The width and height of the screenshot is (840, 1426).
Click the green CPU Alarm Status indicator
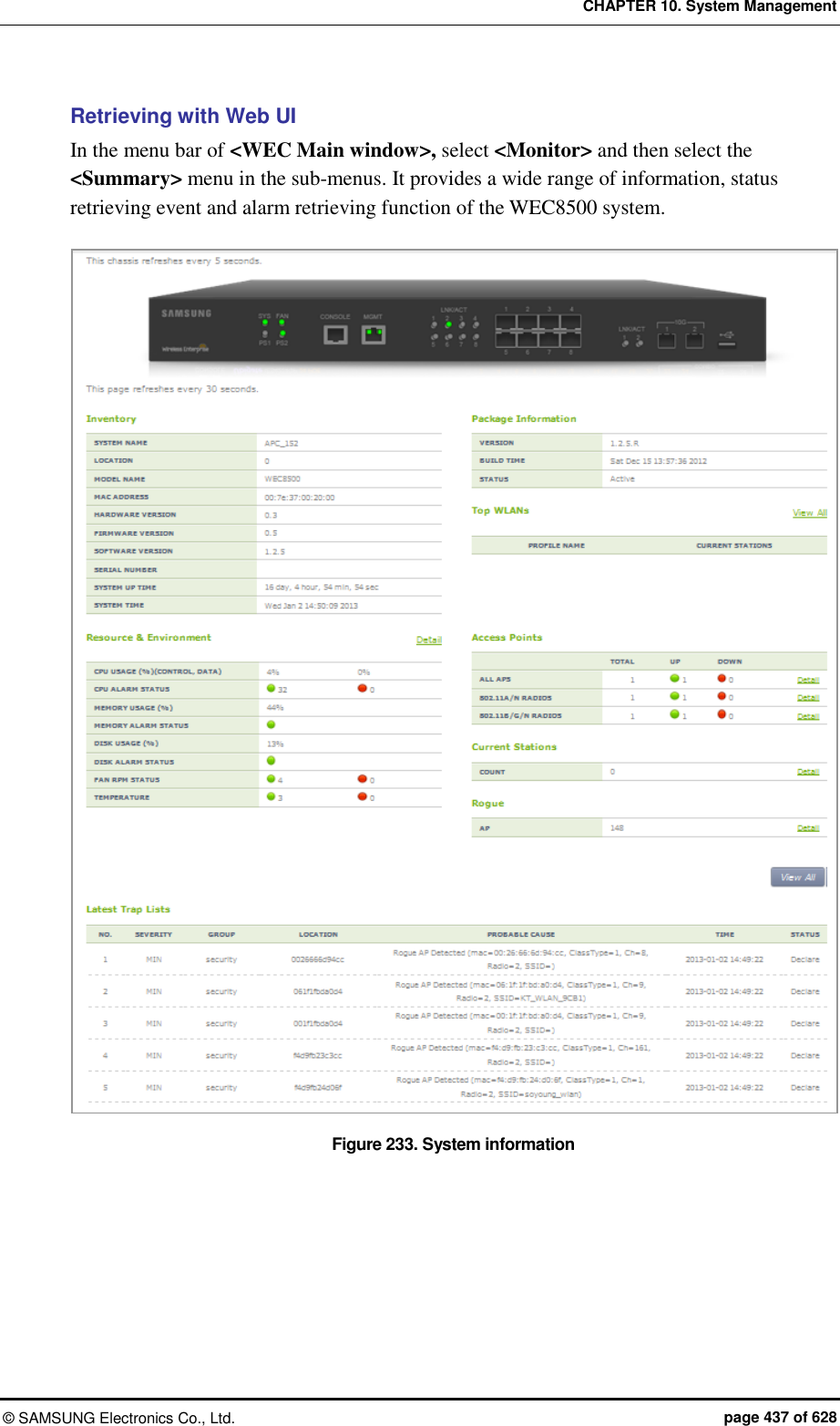click(x=271, y=689)
